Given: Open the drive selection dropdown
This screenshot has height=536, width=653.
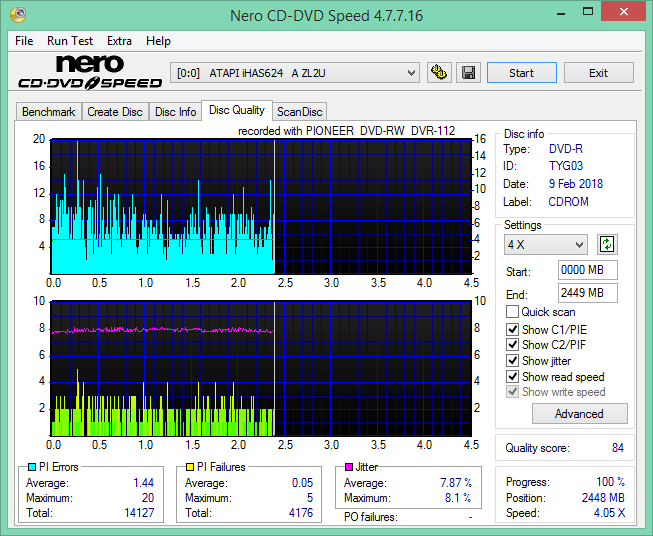Looking at the screenshot, I should pos(295,73).
